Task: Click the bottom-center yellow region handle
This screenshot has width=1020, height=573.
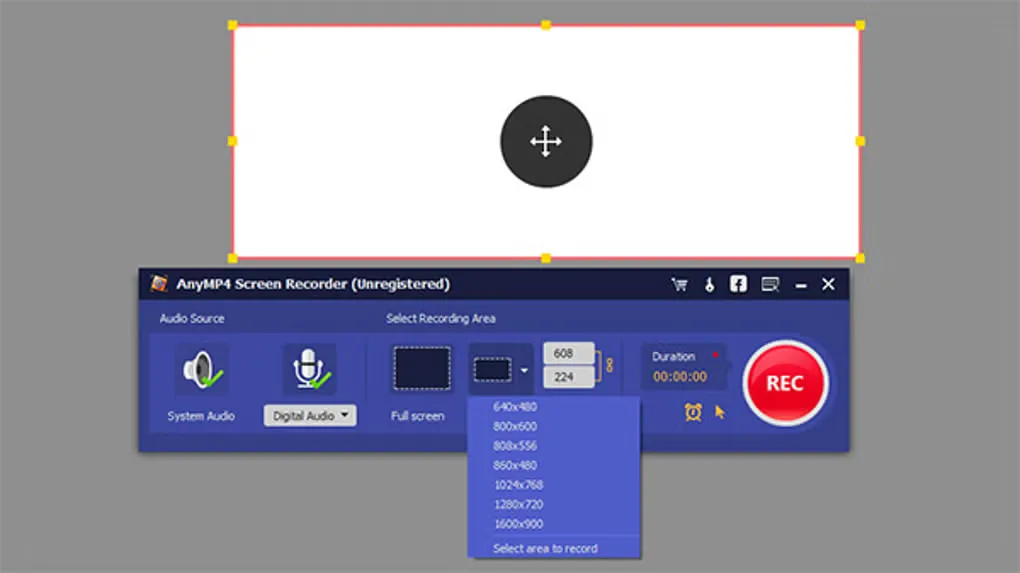Action: pos(546,258)
